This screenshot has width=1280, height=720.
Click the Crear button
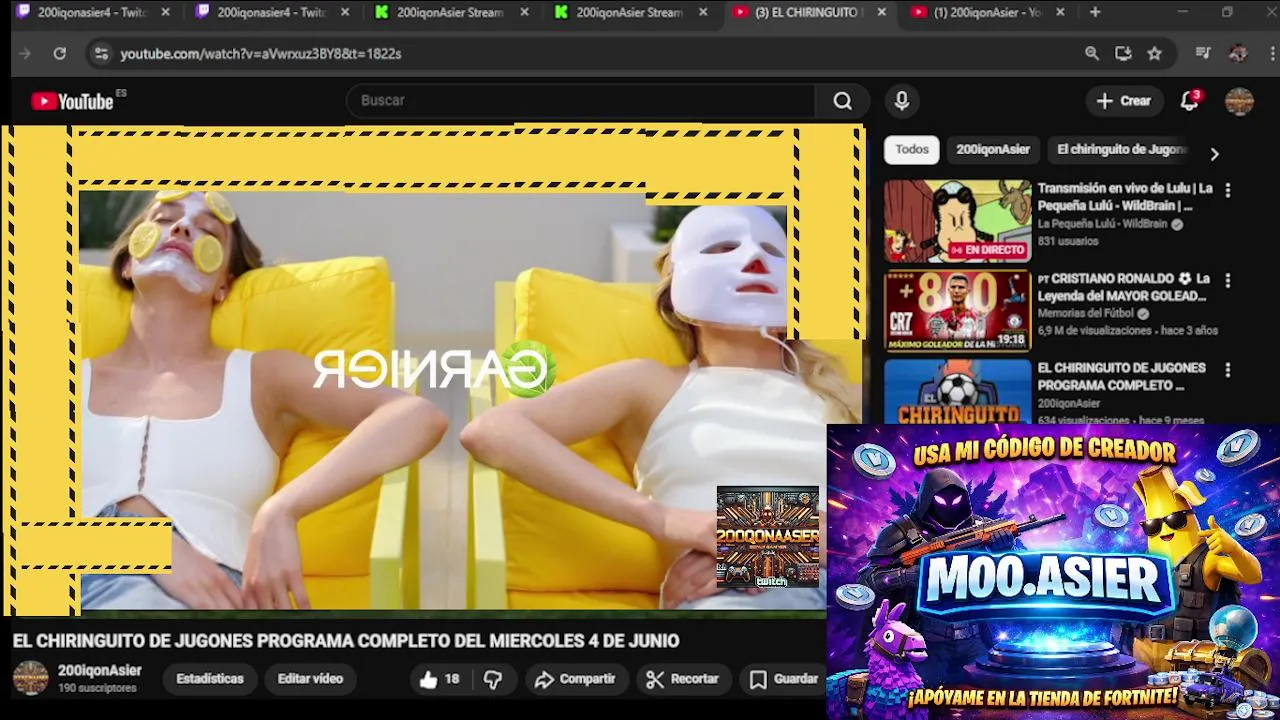click(1124, 101)
